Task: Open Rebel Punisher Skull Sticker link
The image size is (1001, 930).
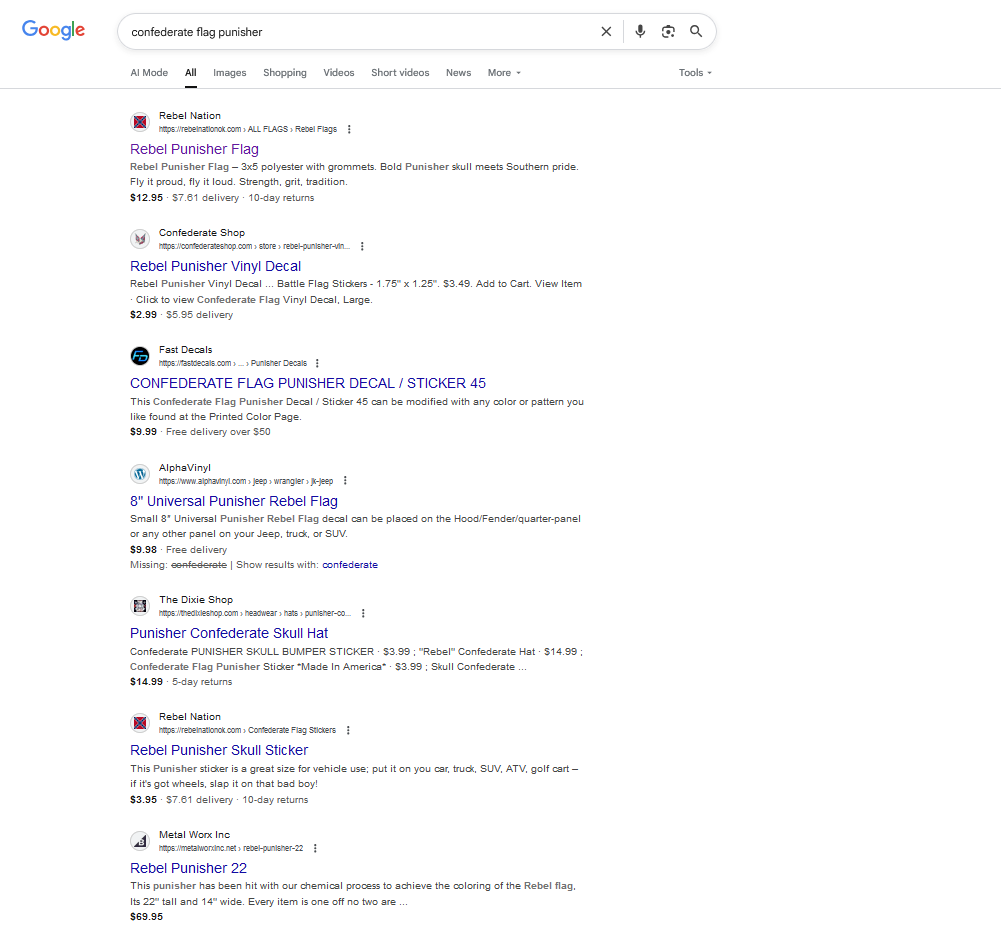Action: 219,751
